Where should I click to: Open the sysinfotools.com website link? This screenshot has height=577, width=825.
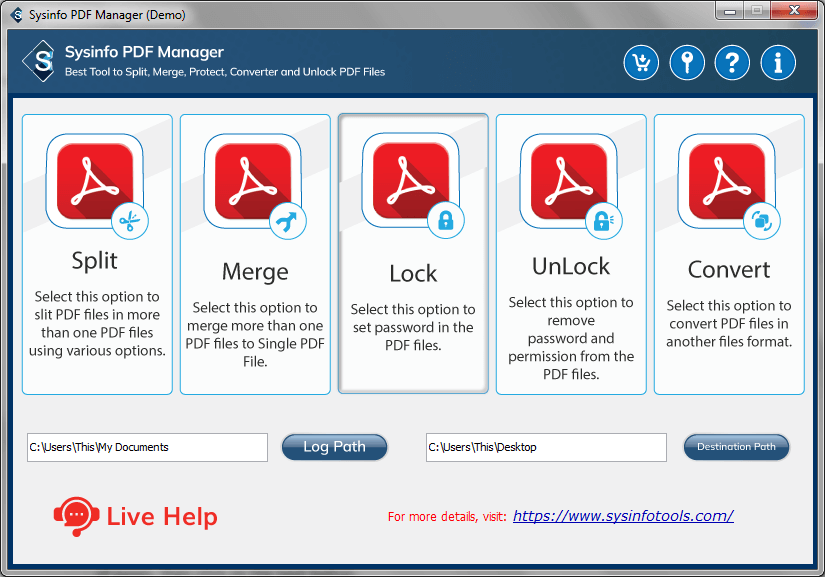click(623, 516)
